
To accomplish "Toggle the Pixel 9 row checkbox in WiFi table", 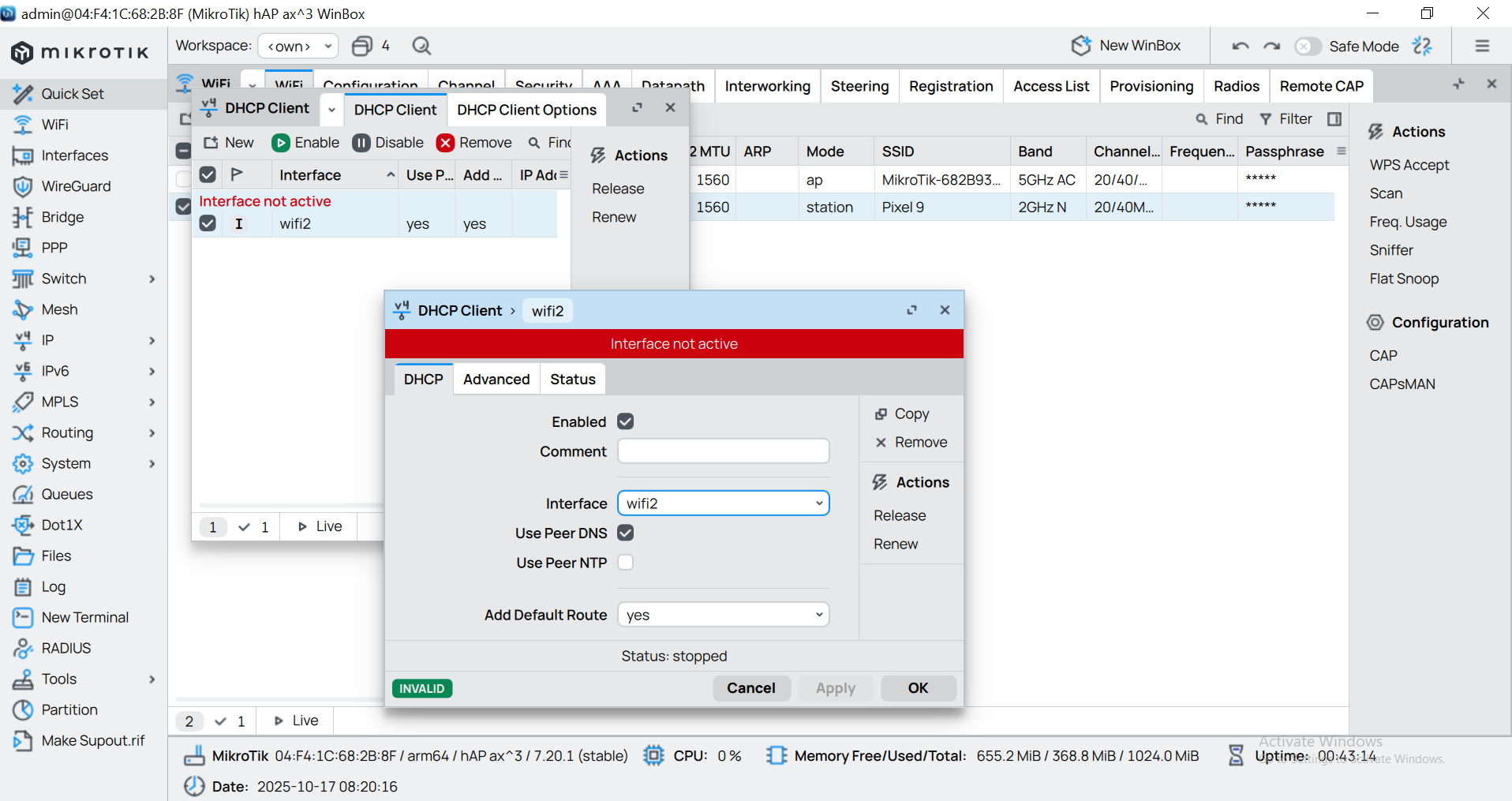I will [x=183, y=207].
